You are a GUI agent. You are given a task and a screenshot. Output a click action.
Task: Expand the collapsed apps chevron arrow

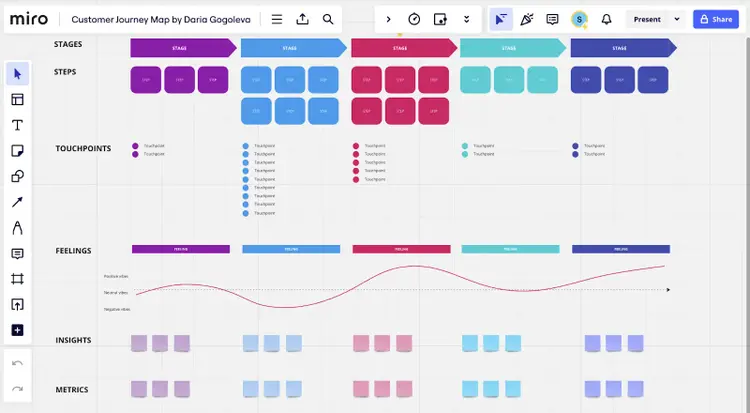point(388,19)
